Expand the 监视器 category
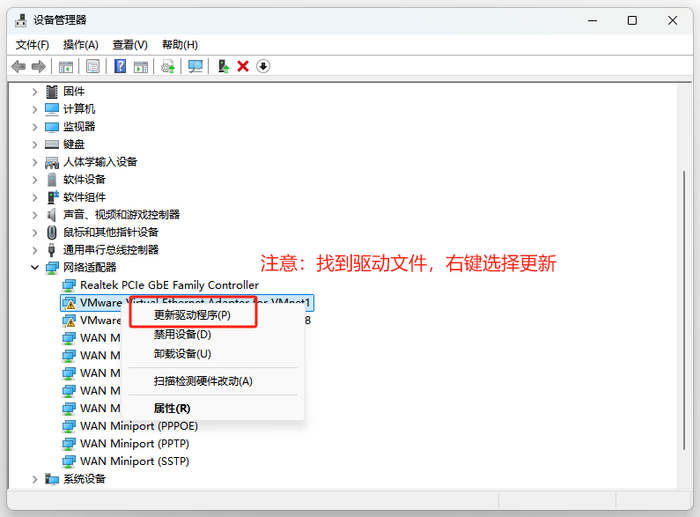The height and width of the screenshot is (517, 700). (34, 127)
